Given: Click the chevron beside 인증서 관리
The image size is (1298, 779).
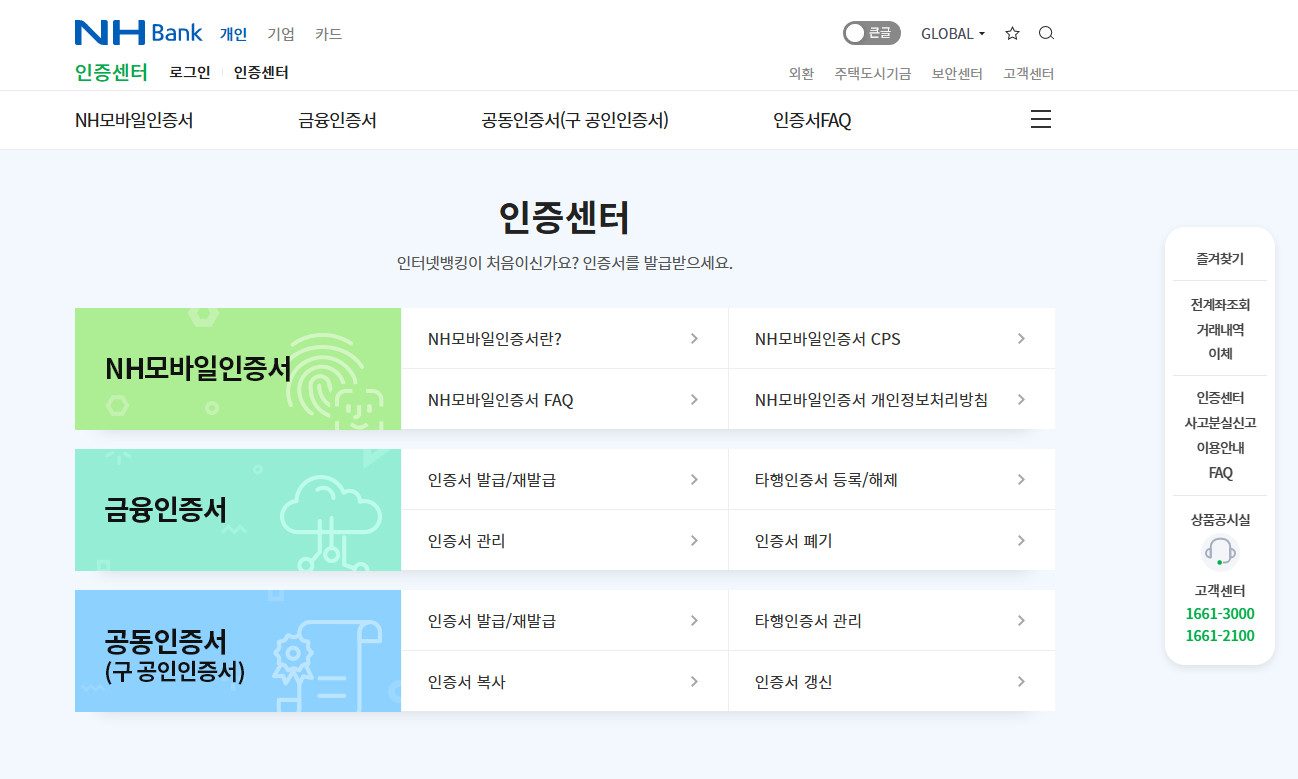Looking at the screenshot, I should click(694, 540).
